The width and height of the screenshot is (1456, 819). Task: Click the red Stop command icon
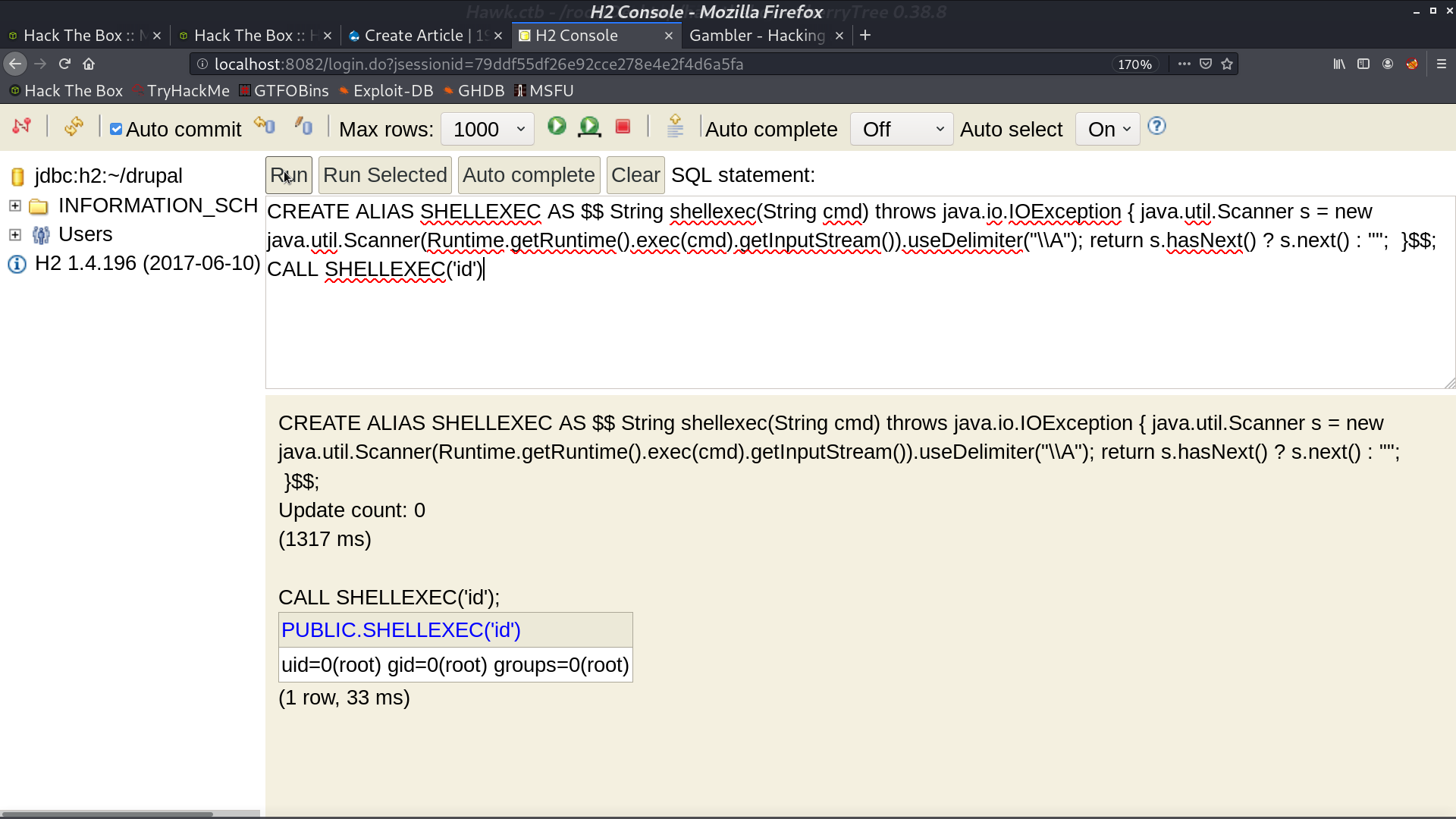tap(623, 127)
